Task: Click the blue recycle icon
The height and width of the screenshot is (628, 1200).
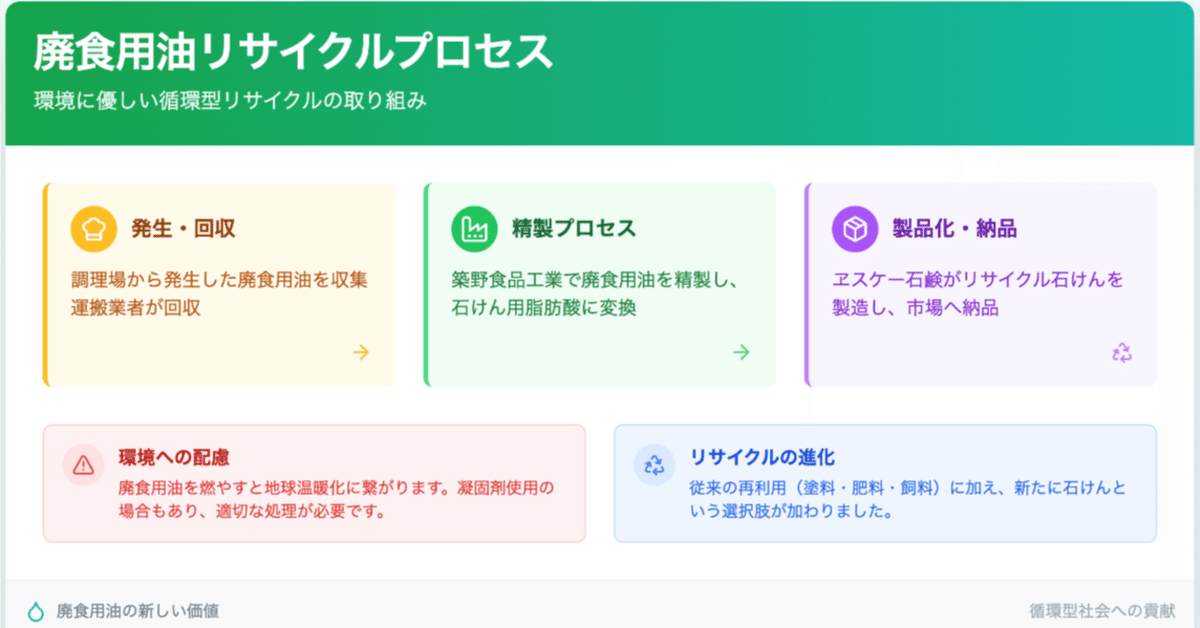Action: (x=654, y=464)
